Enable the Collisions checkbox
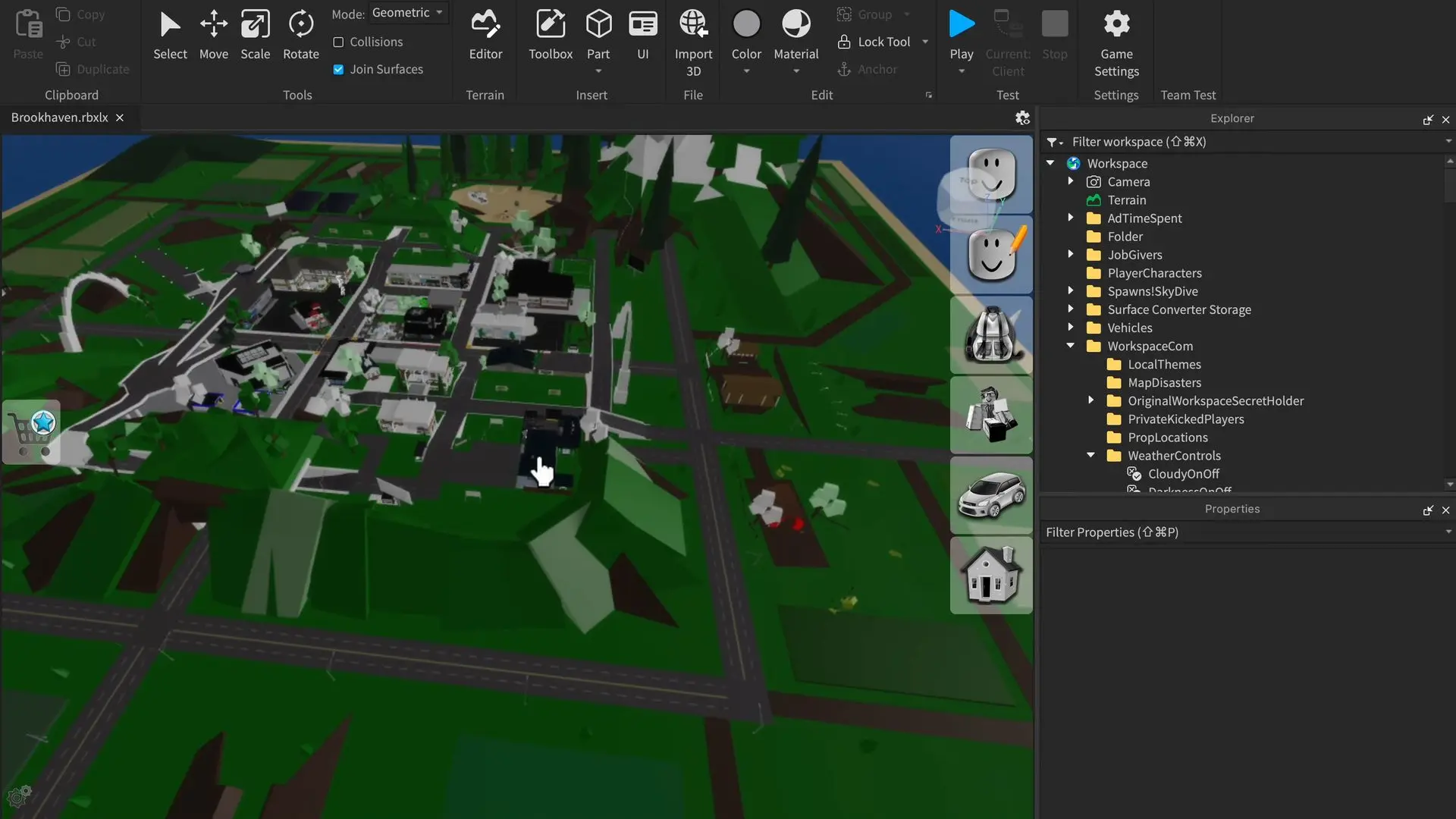 click(338, 42)
